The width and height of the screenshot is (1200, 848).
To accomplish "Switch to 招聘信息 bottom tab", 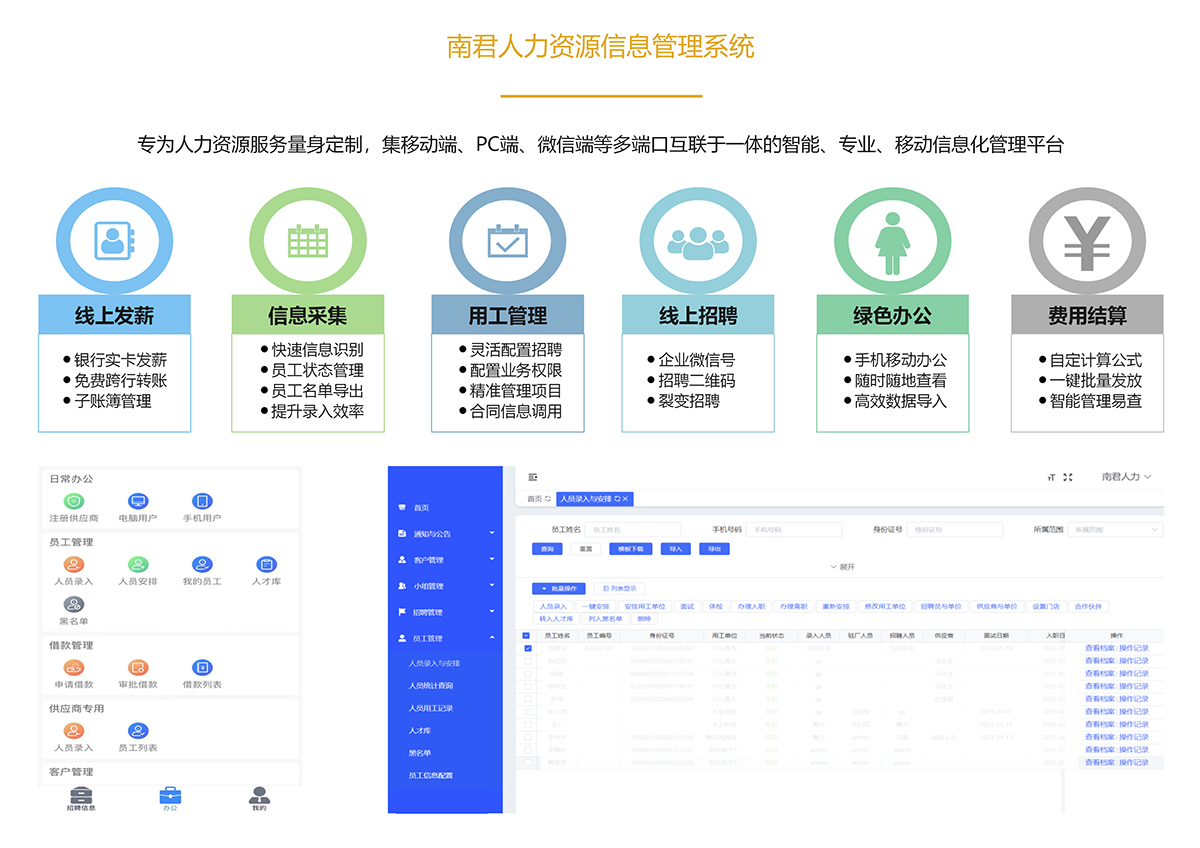I will click(x=81, y=797).
